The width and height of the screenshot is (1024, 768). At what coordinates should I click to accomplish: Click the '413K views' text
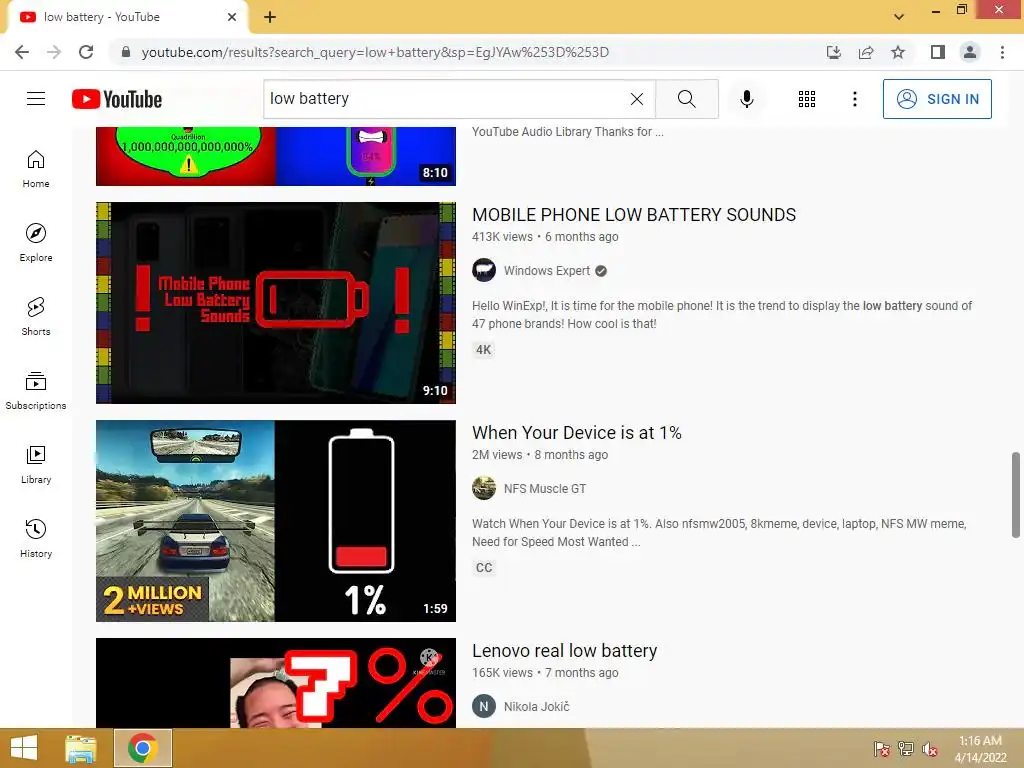(502, 236)
